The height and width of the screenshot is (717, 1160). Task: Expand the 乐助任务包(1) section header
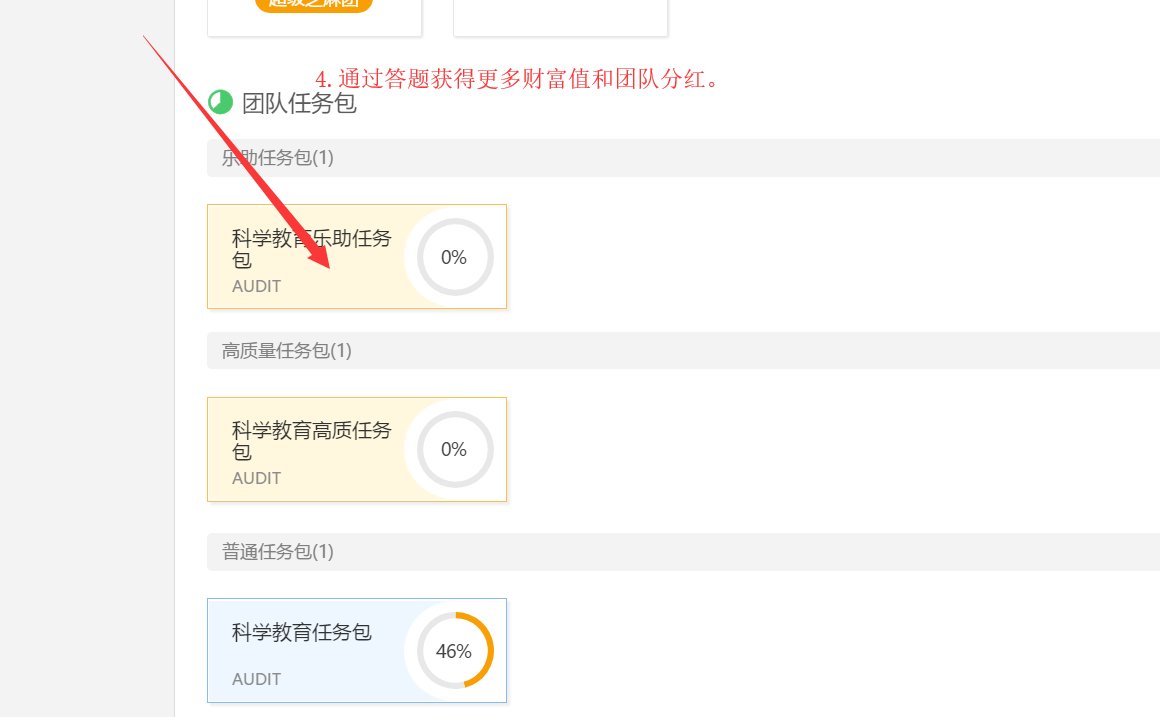tap(277, 157)
